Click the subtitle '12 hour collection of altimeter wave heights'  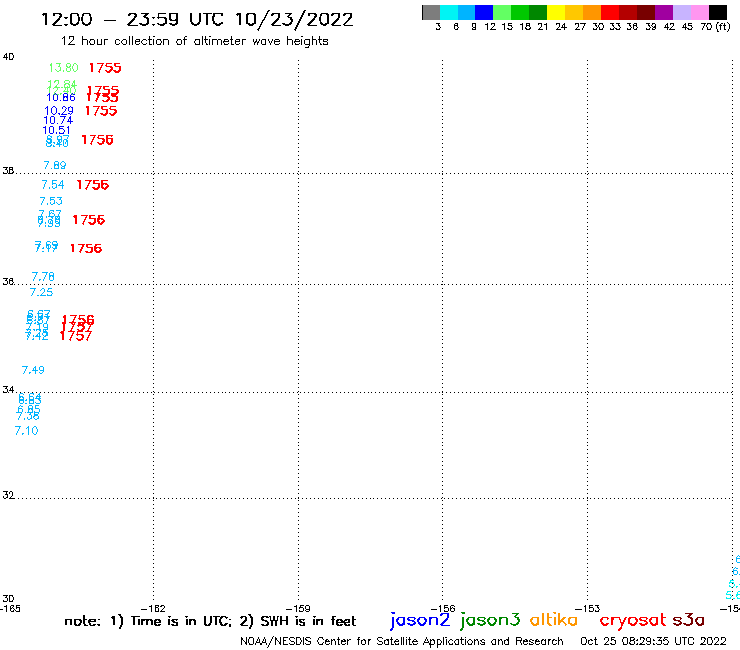[x=194, y=41]
